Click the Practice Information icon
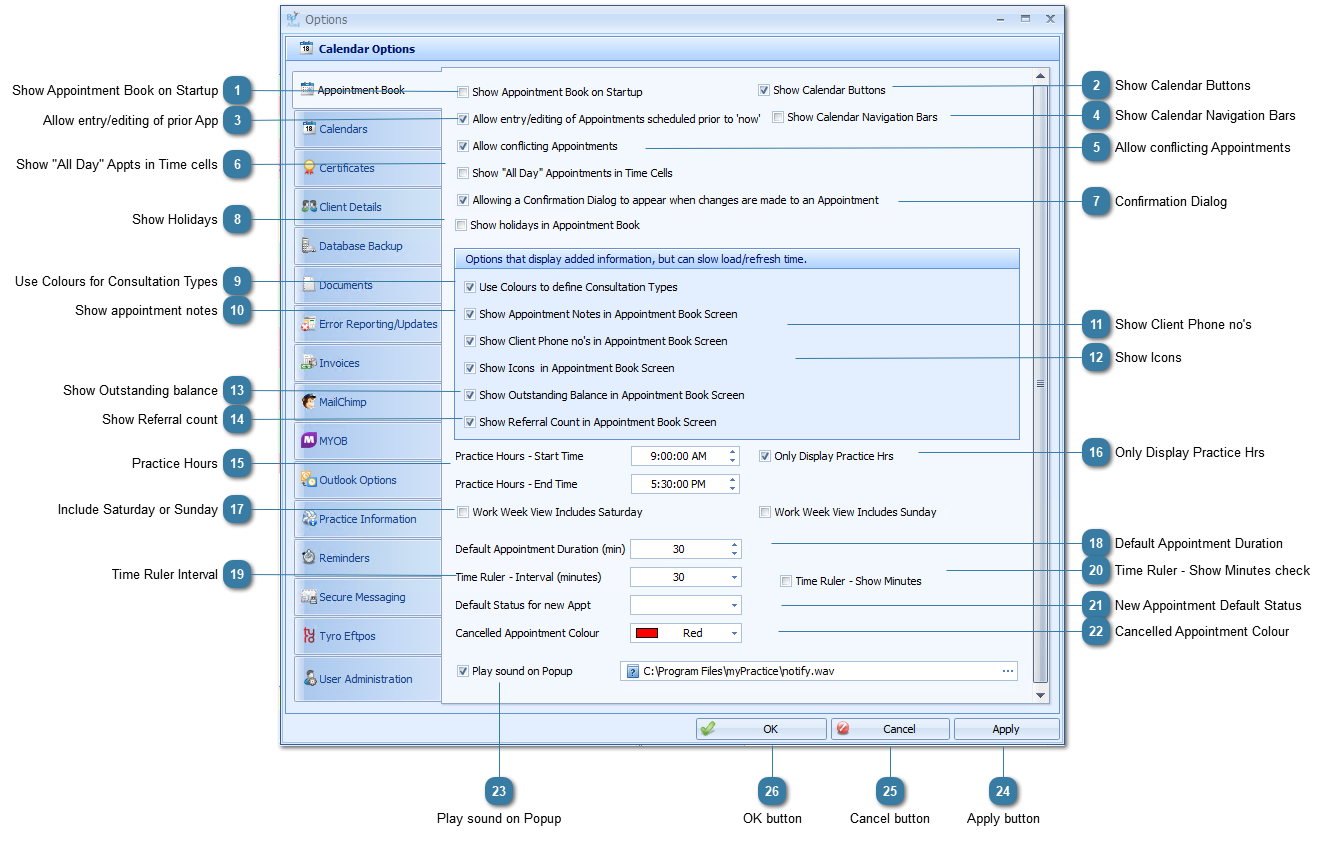 point(309,518)
